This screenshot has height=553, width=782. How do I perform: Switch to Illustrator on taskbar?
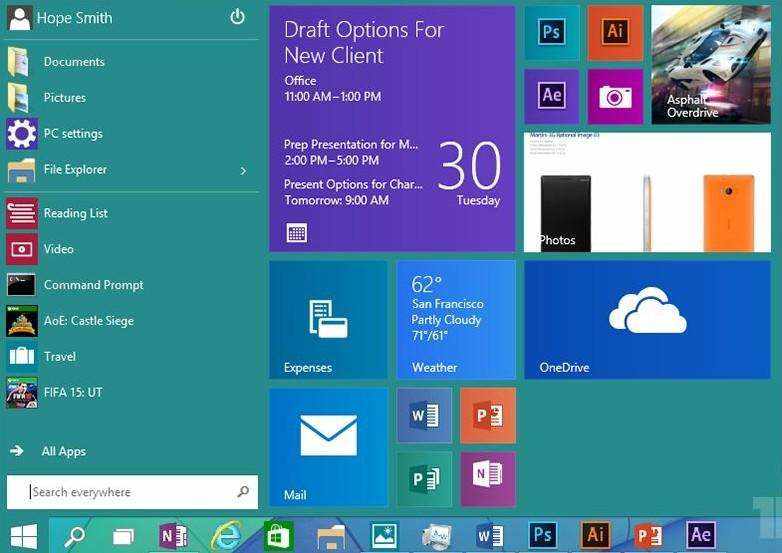coord(595,535)
